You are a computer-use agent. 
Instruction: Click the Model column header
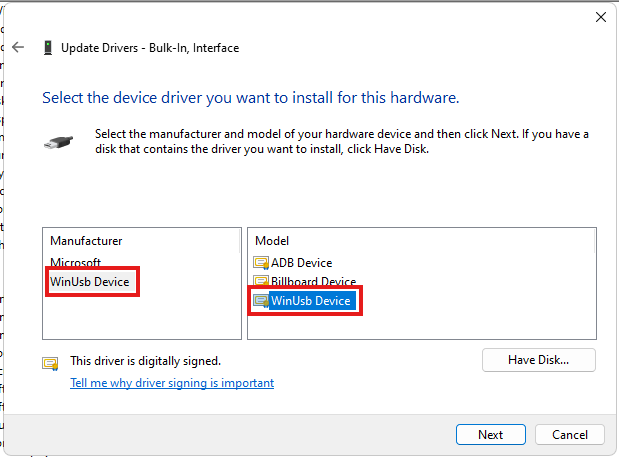[272, 241]
